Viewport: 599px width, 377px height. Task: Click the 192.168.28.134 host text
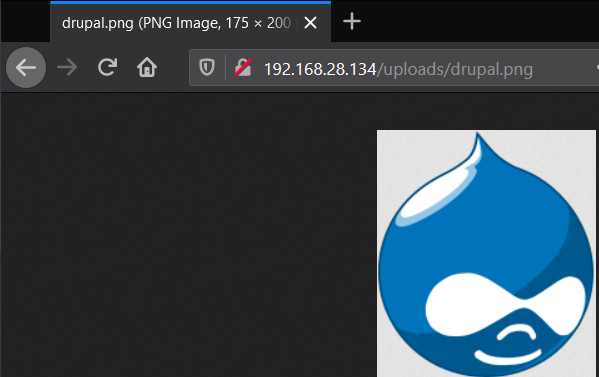(x=320, y=69)
